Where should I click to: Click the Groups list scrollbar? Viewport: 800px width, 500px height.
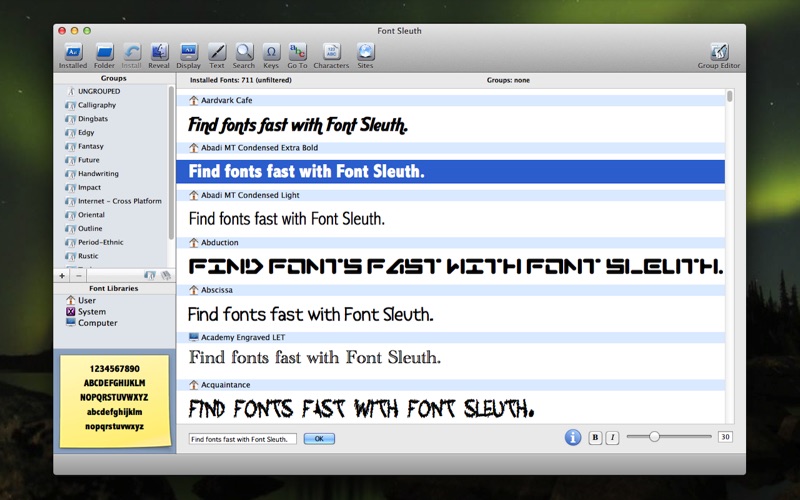(x=171, y=162)
